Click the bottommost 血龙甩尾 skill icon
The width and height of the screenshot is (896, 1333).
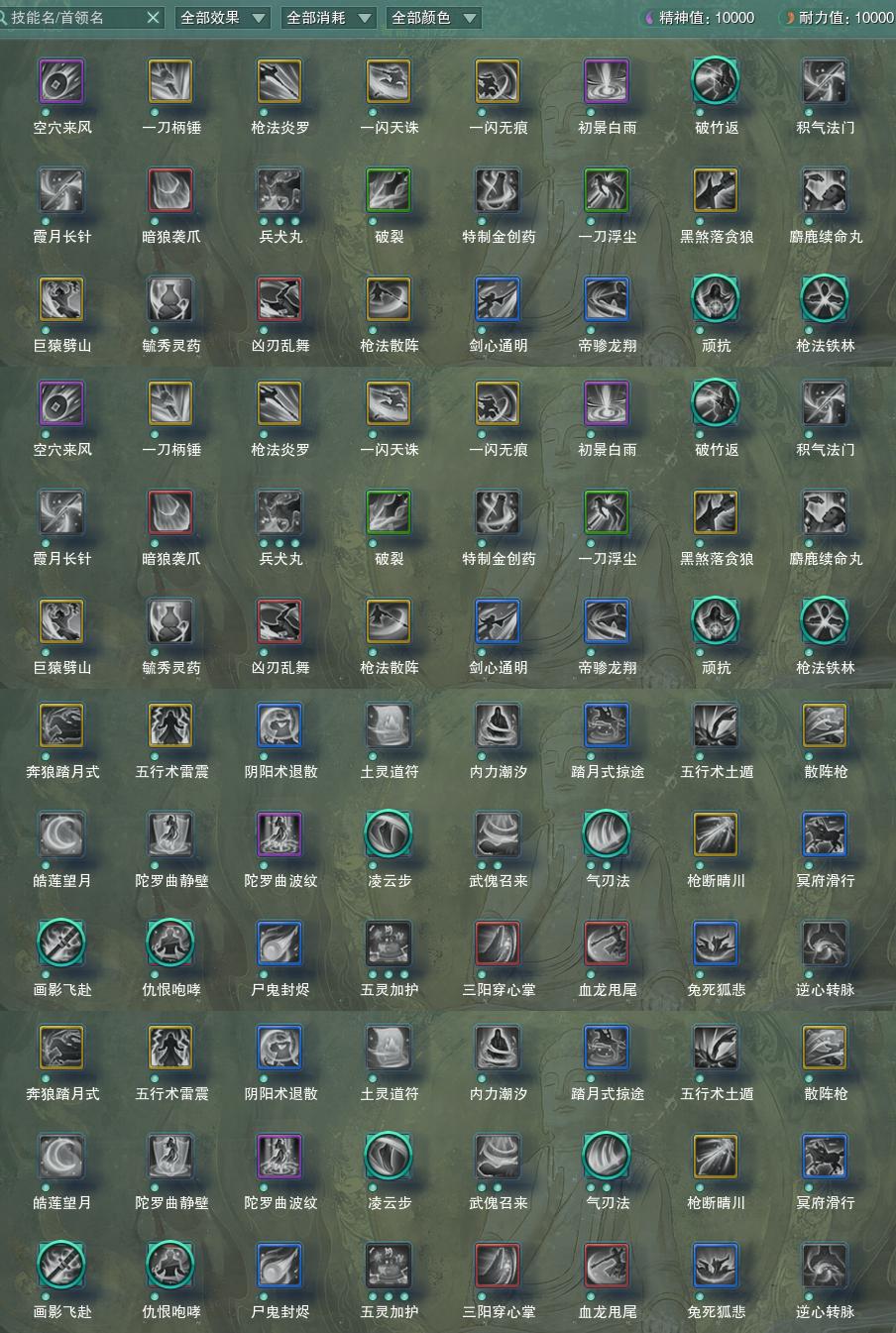[x=607, y=1266]
